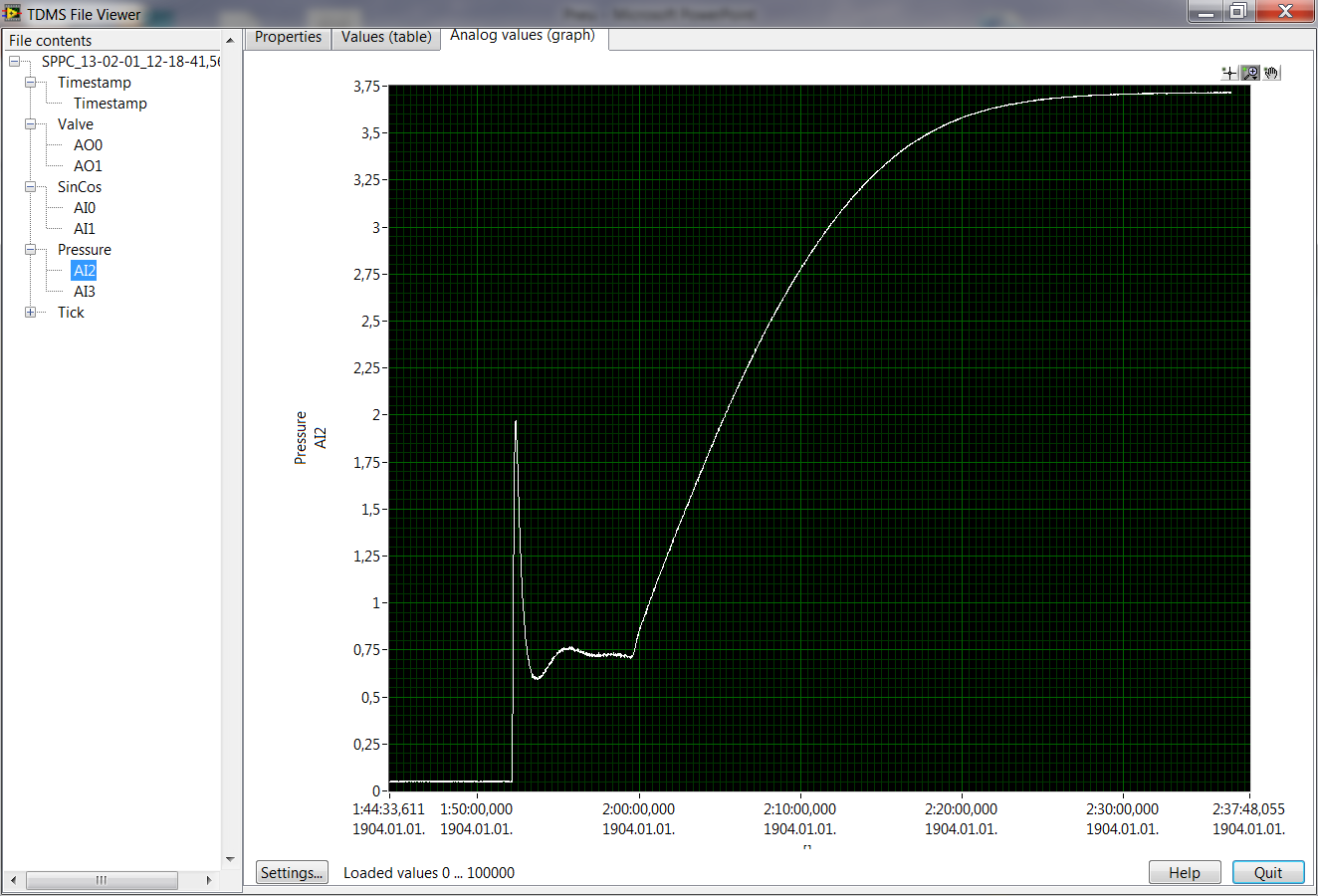Click the tree panel scroll down arrow
This screenshot has height=896, width=1318.
point(230,860)
